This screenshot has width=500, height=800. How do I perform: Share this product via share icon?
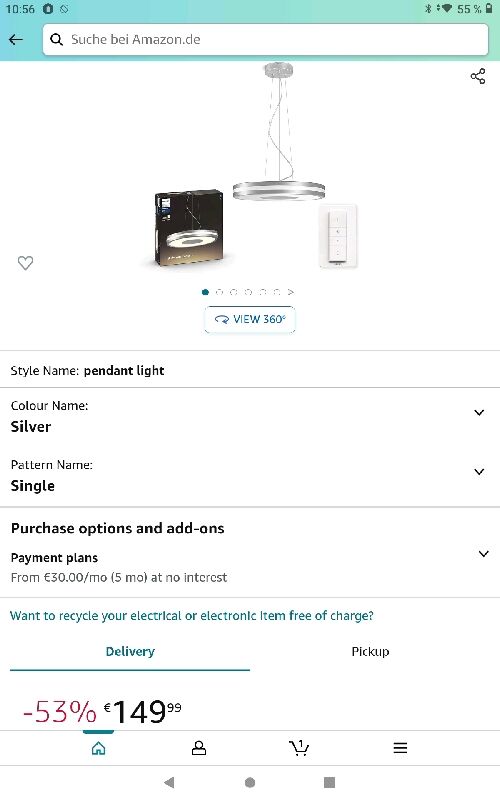click(x=478, y=77)
